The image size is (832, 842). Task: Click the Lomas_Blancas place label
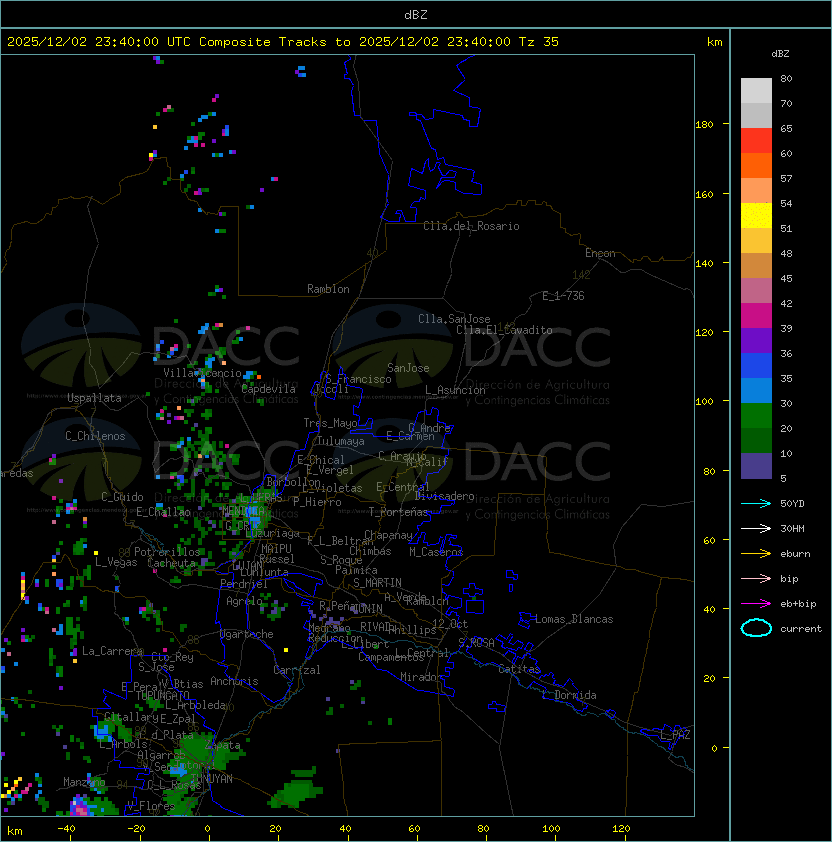point(574,619)
